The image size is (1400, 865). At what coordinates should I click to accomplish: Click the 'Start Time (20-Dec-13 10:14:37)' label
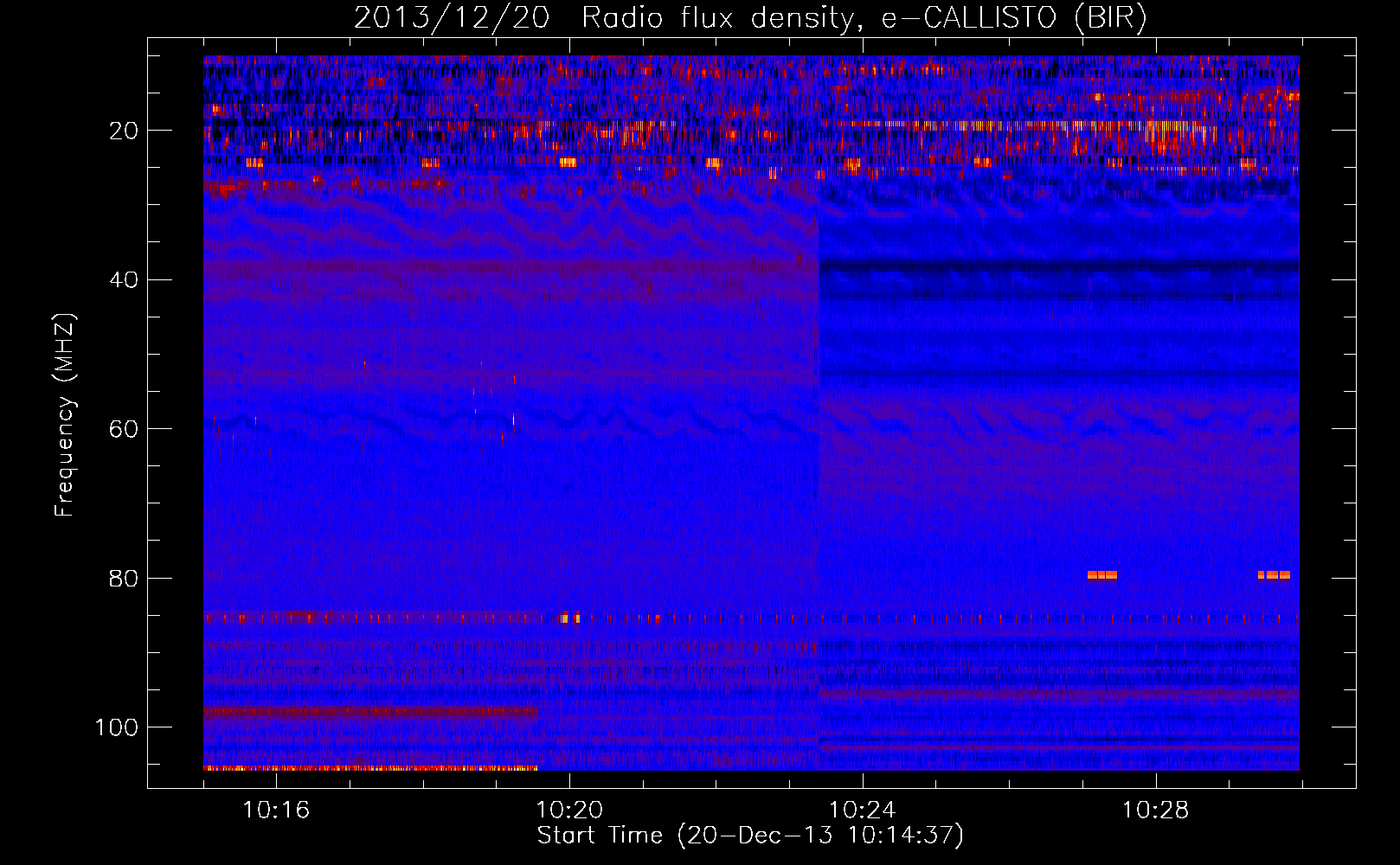(x=750, y=836)
